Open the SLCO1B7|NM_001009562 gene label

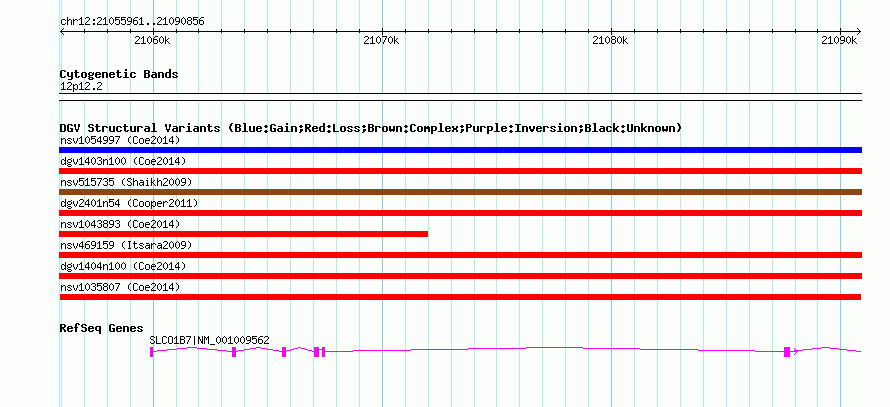[x=209, y=341]
